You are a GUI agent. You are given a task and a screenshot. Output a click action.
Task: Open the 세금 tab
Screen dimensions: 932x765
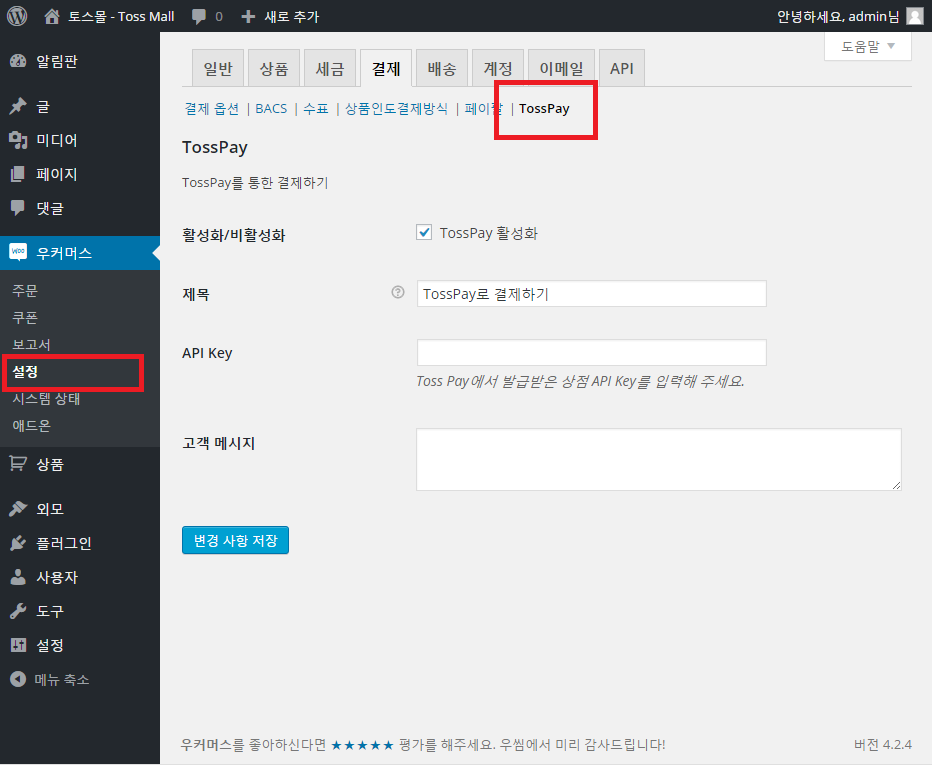330,68
